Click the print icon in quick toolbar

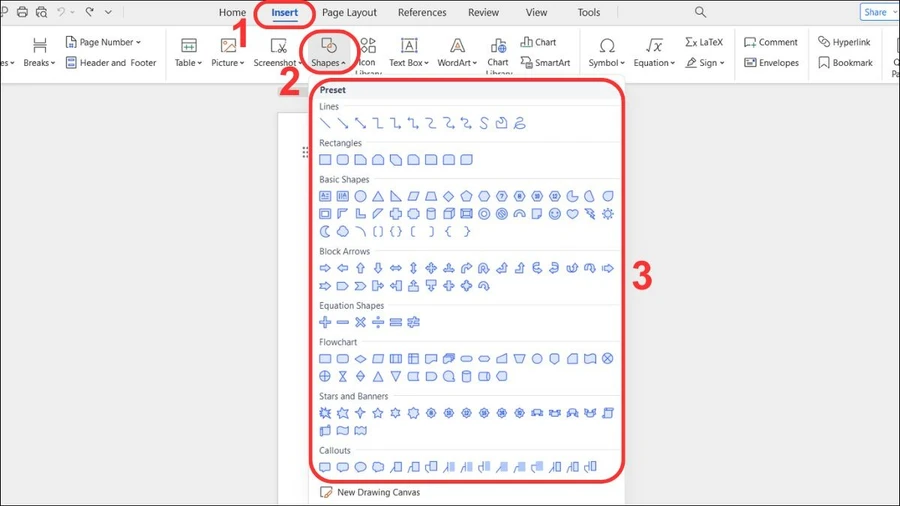[x=22, y=12]
